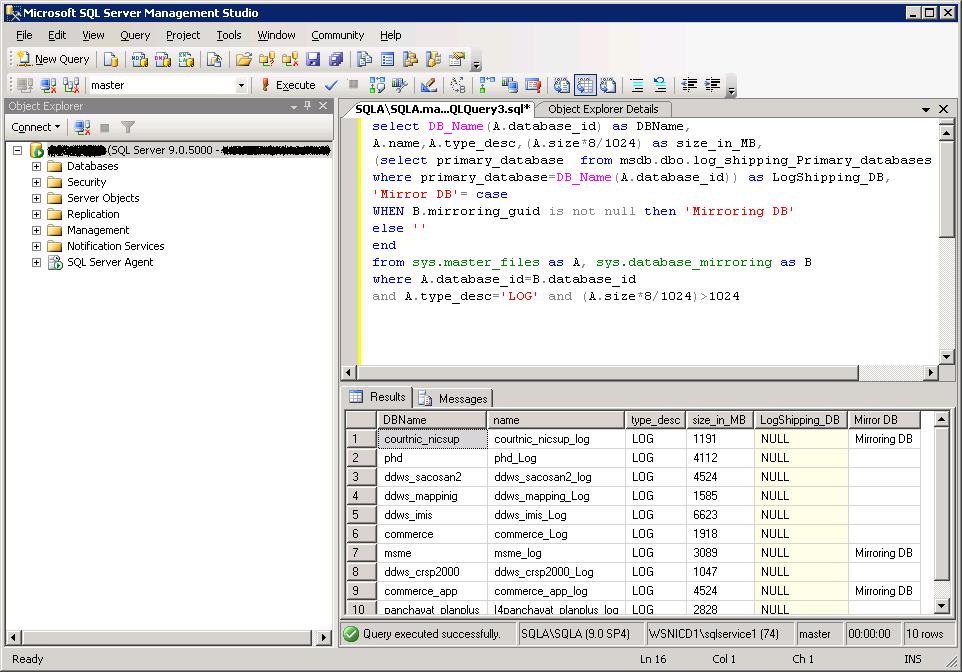This screenshot has height=672, width=962.
Task: Open the Registered Servers window icon
Action: tap(364, 59)
